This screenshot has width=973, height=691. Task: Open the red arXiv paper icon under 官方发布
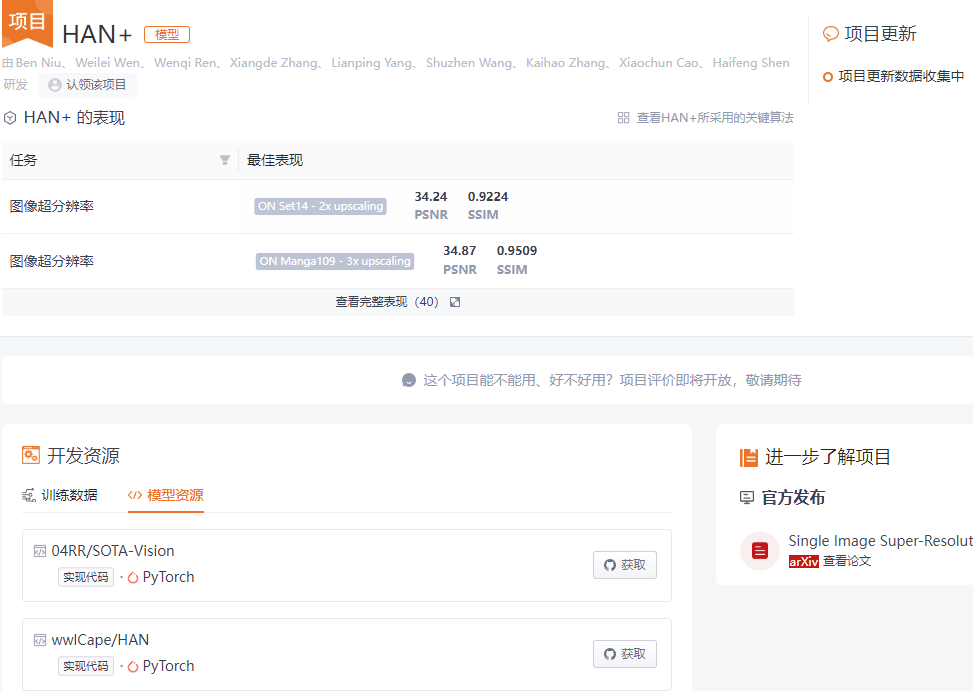point(759,550)
